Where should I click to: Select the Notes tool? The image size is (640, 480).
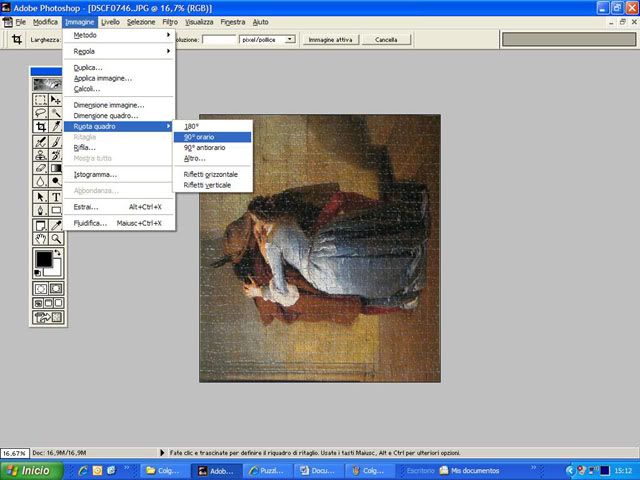40,226
